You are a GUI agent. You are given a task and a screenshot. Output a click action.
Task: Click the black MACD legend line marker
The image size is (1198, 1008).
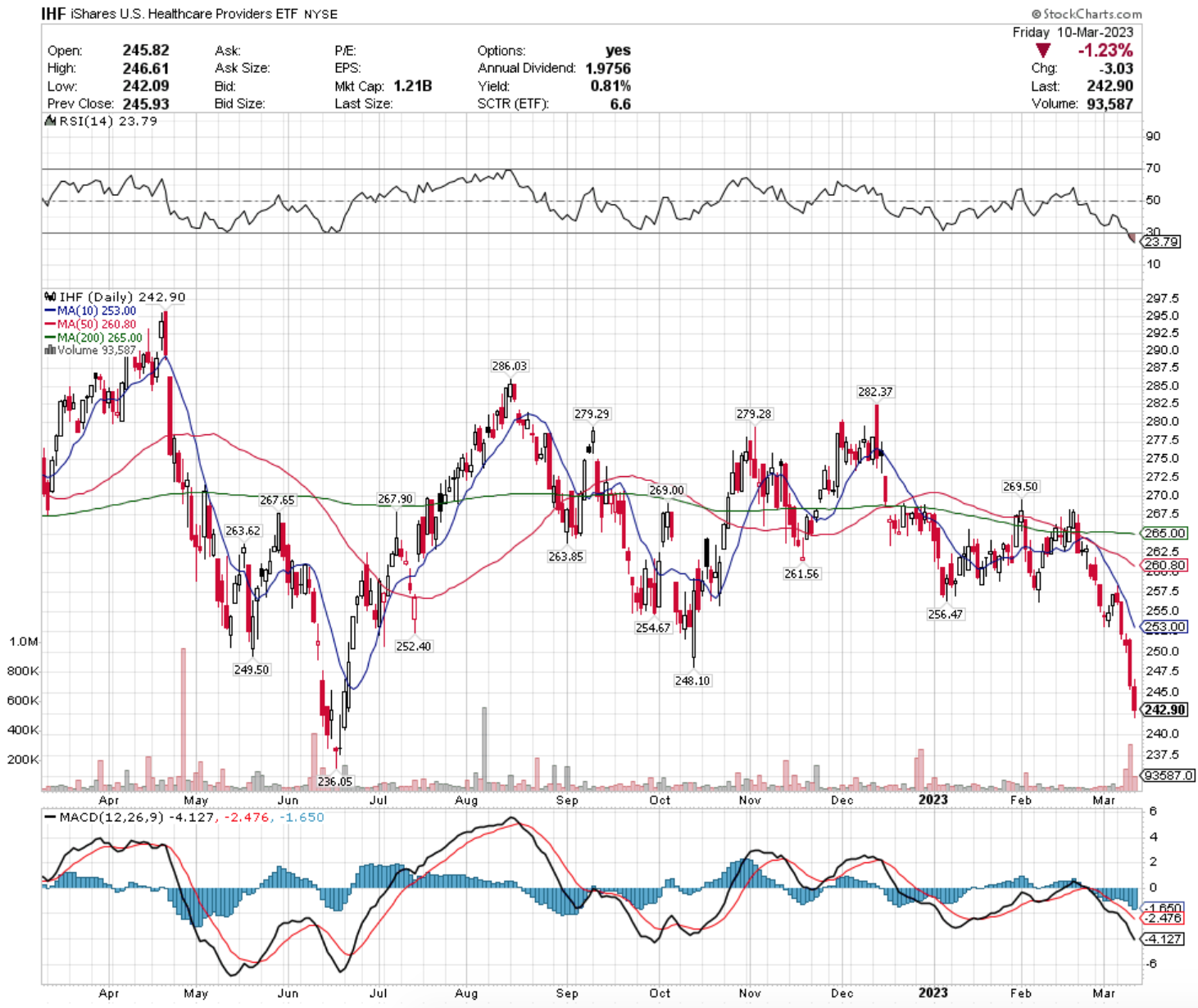click(x=50, y=817)
